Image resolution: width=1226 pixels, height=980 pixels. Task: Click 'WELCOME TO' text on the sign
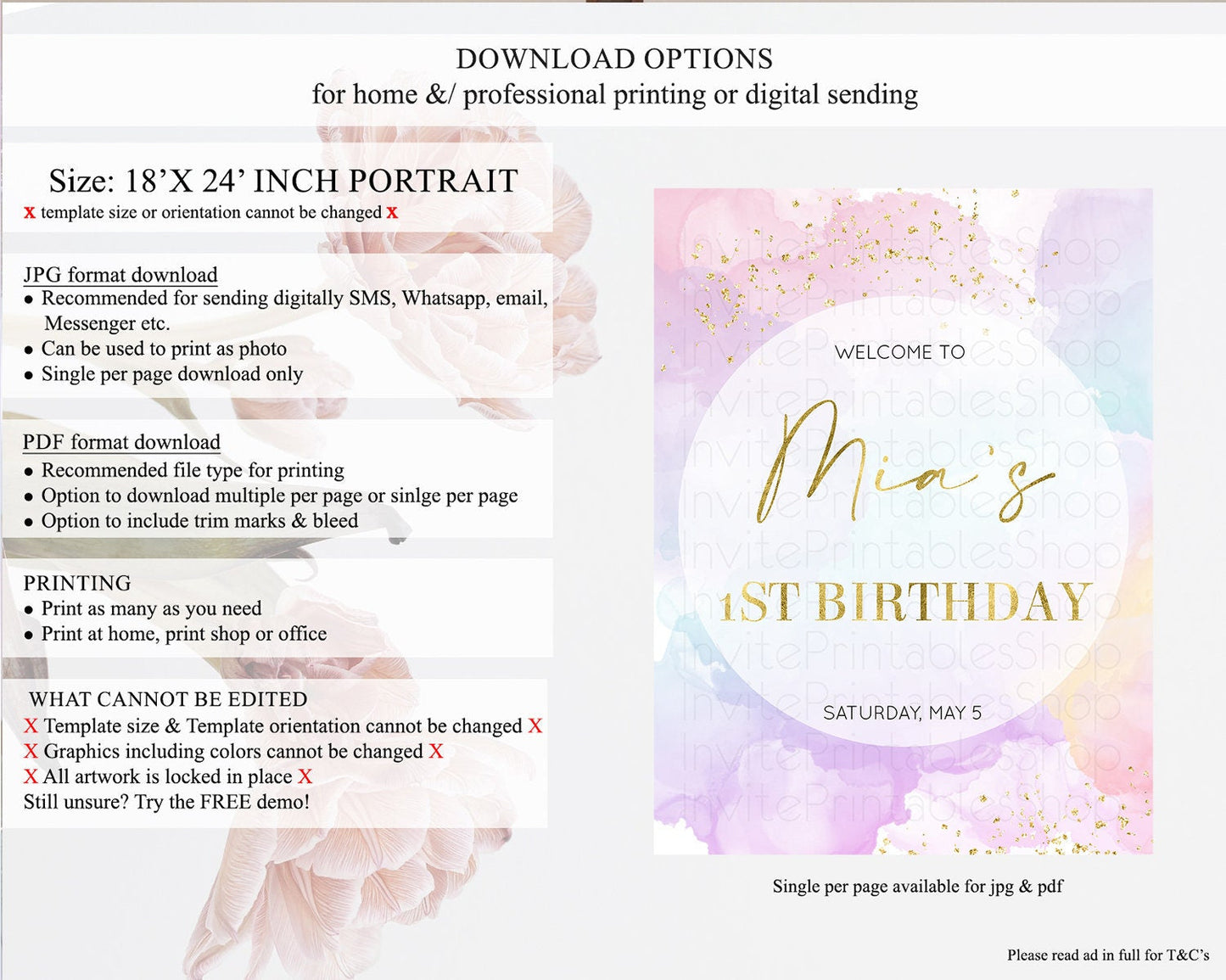[899, 352]
